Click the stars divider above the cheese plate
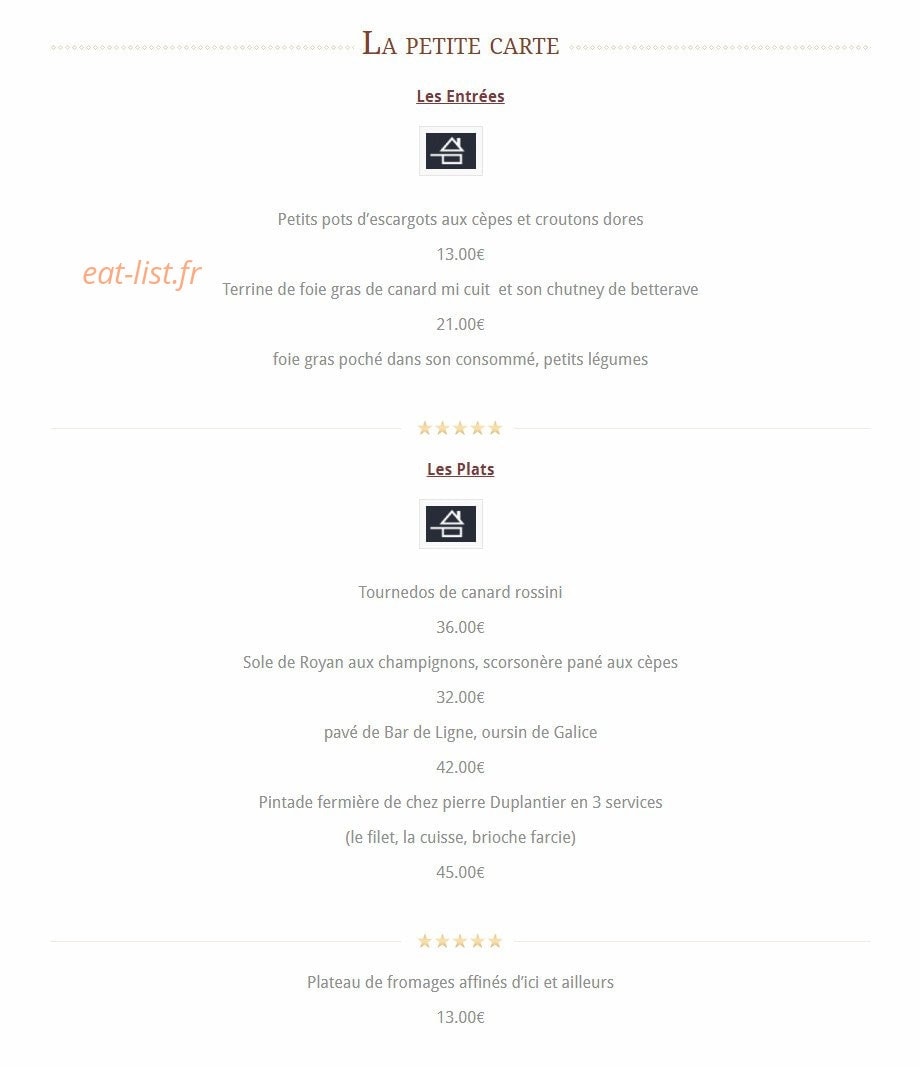The image size is (920, 1067). (x=460, y=941)
